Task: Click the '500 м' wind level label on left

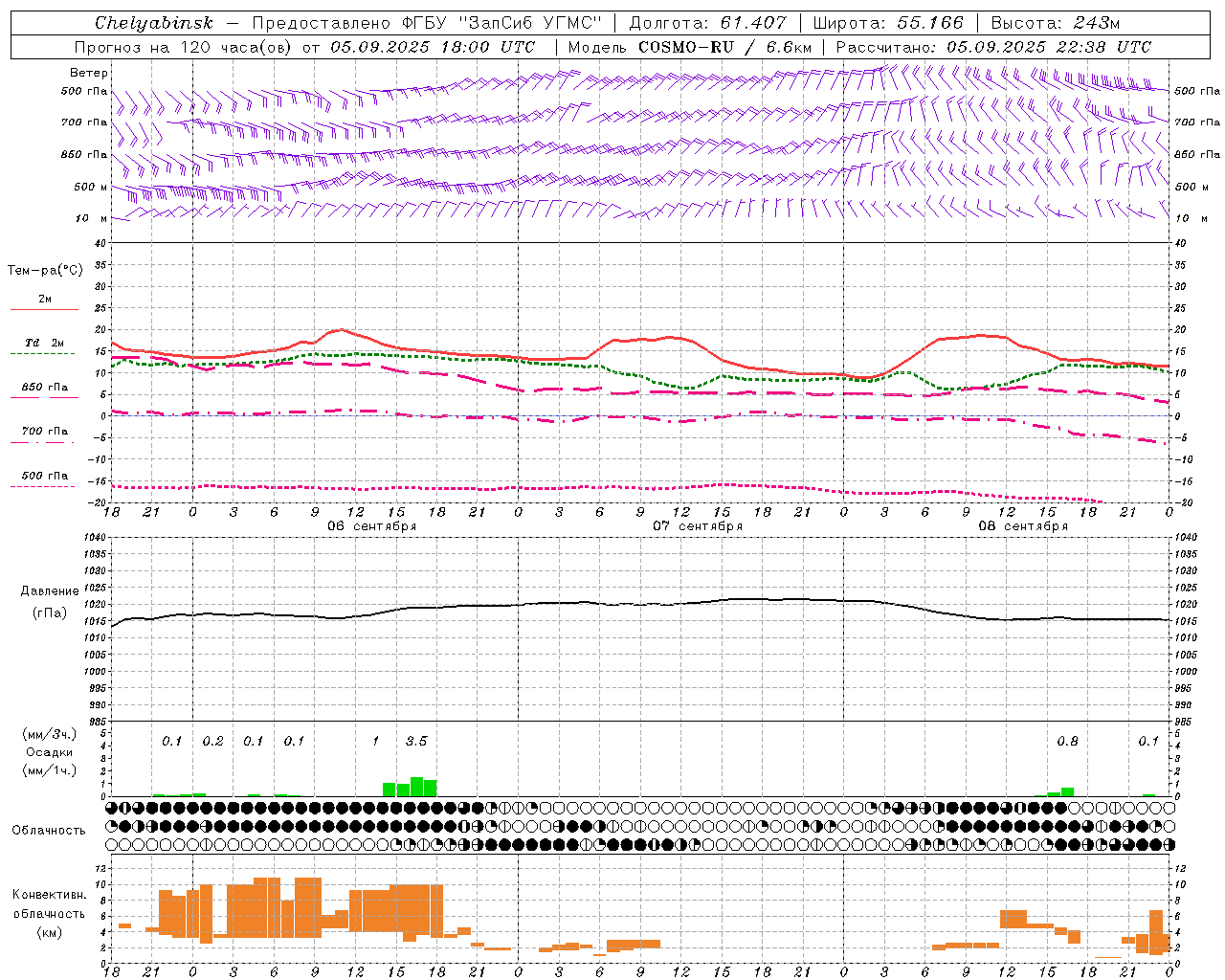Action: coord(92,188)
